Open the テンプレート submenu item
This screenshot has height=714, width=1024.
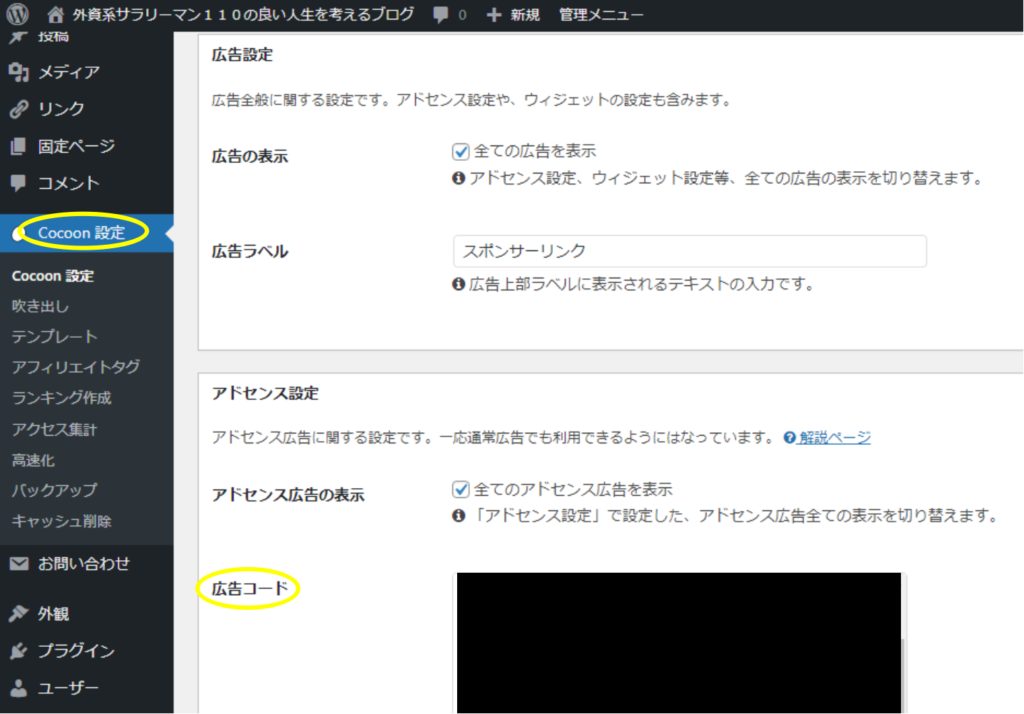click(x=54, y=337)
